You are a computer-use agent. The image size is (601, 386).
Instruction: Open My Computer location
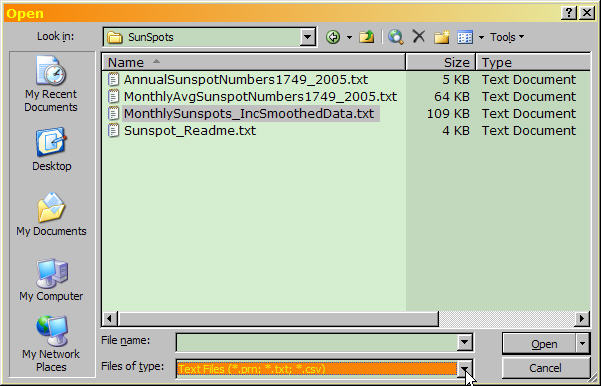tap(51, 280)
